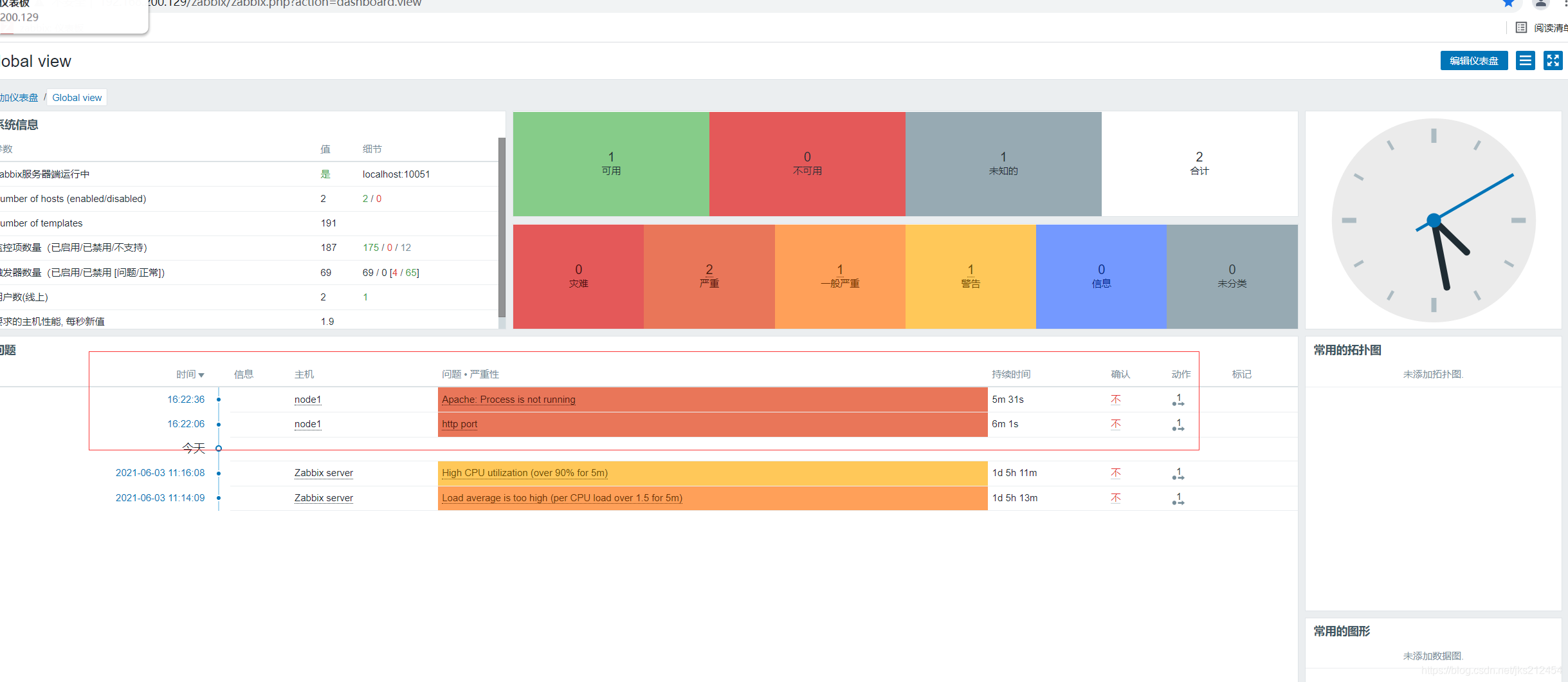Click the orange 严重 severity tile
The height and width of the screenshot is (682, 1568).
point(709,277)
